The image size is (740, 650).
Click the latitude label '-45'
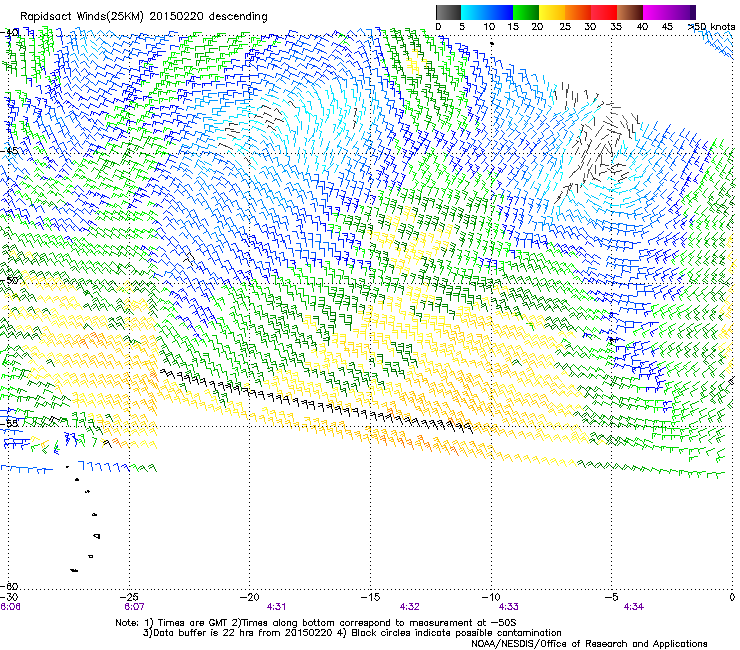pos(9,151)
